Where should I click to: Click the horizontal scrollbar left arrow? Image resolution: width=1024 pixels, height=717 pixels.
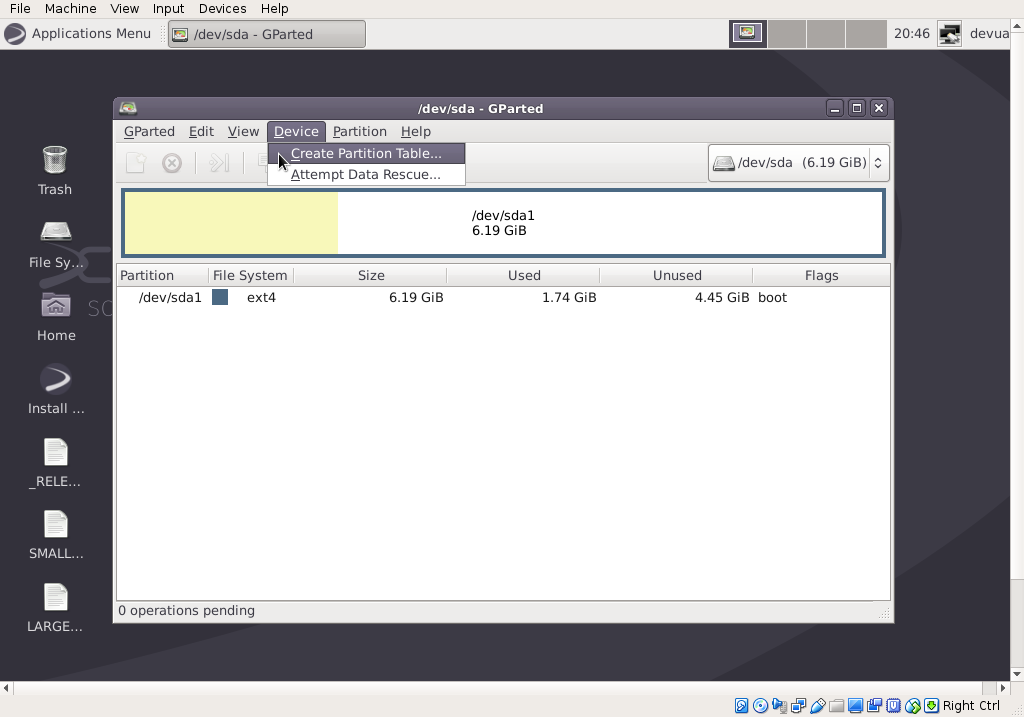click(6, 688)
